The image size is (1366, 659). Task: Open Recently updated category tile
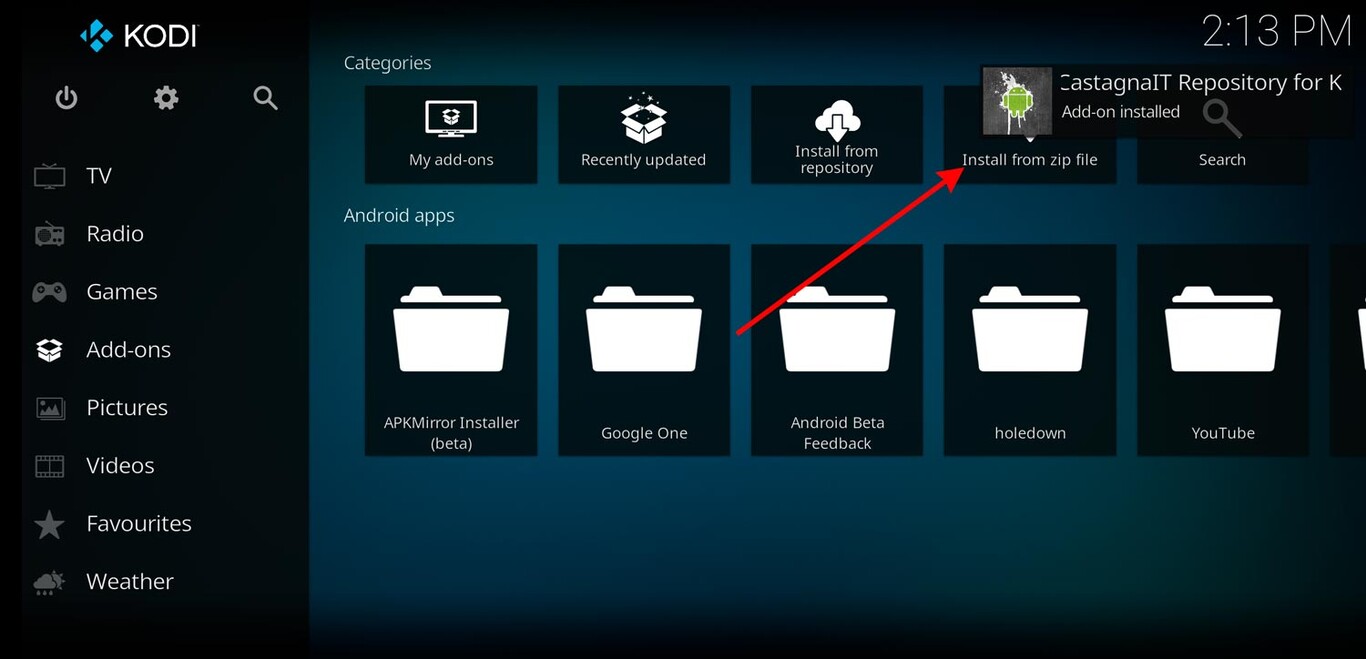coord(644,134)
